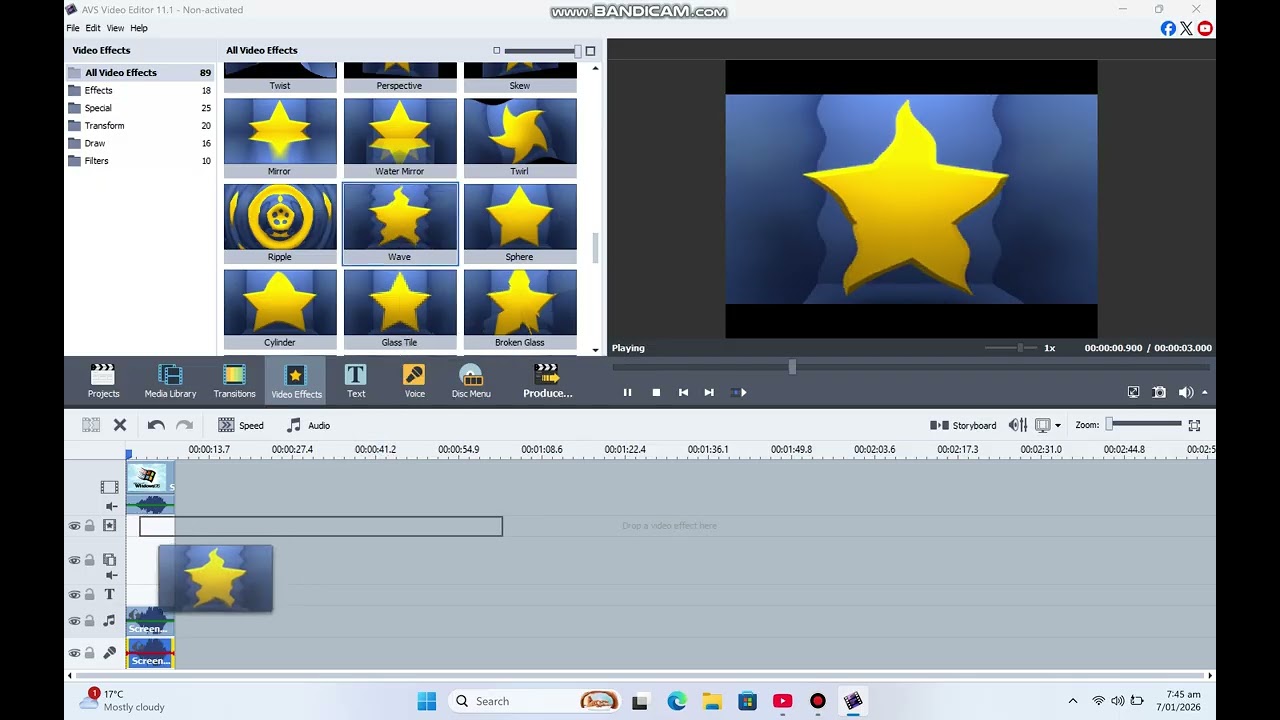
Task: Open the Help menu
Action: click(139, 28)
